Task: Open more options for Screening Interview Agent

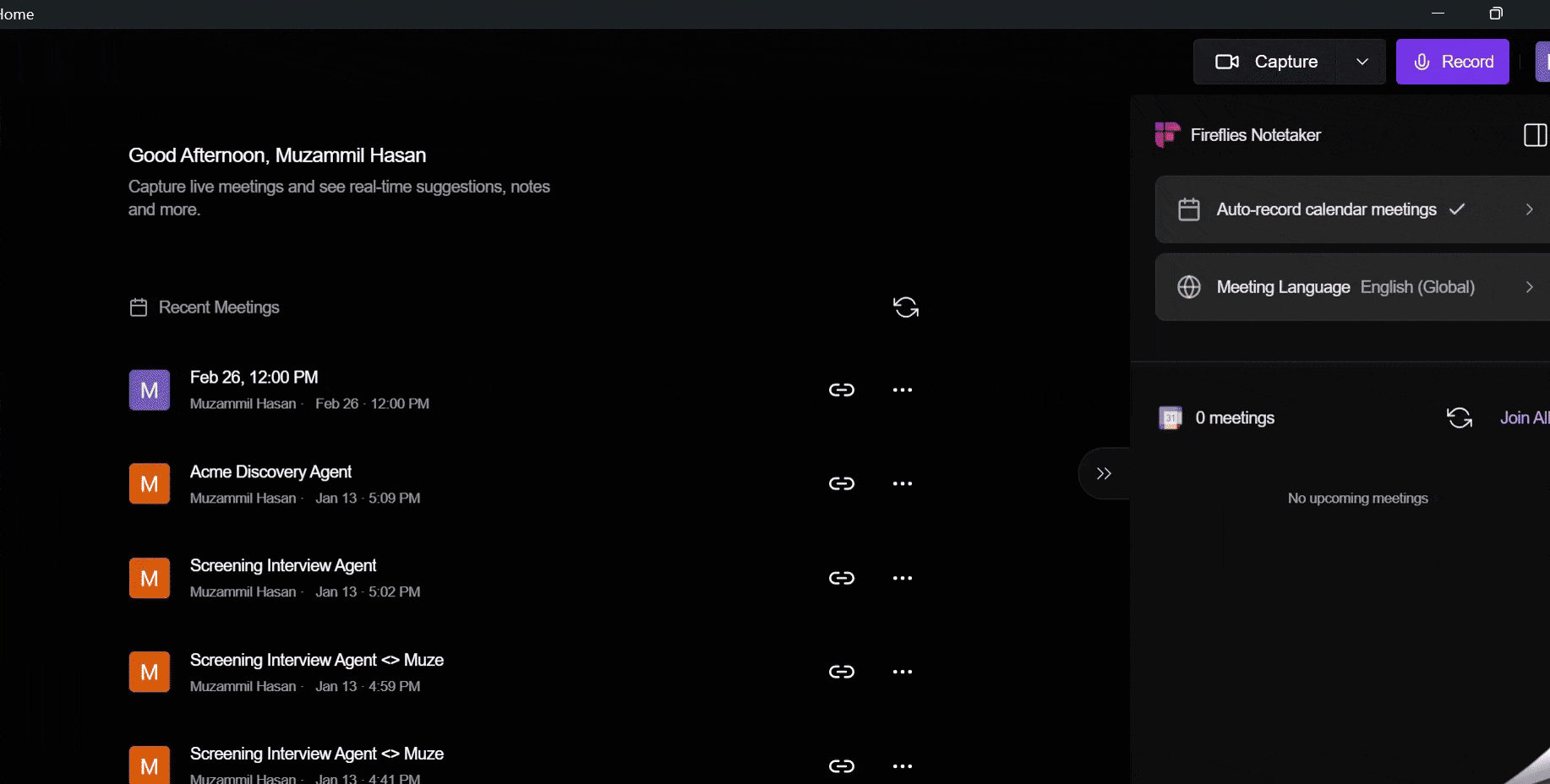Action: [902, 578]
